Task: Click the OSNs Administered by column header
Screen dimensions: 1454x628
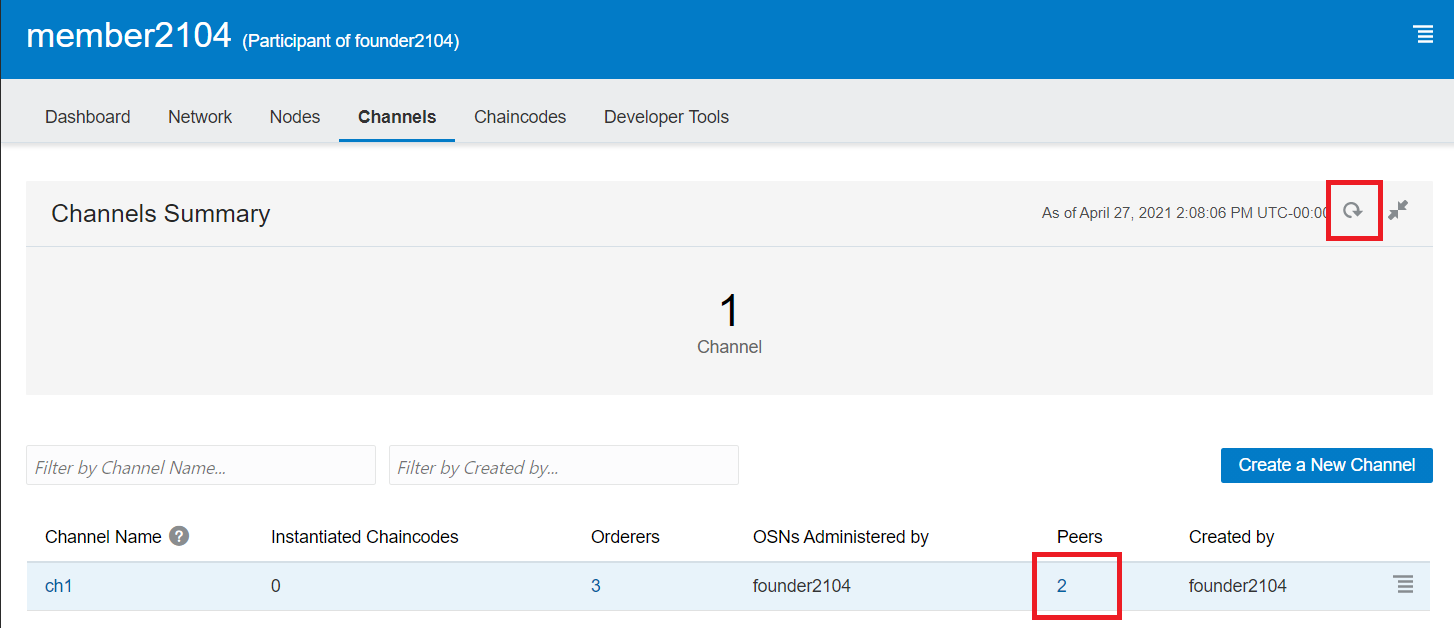Action: pyautogui.click(x=840, y=537)
